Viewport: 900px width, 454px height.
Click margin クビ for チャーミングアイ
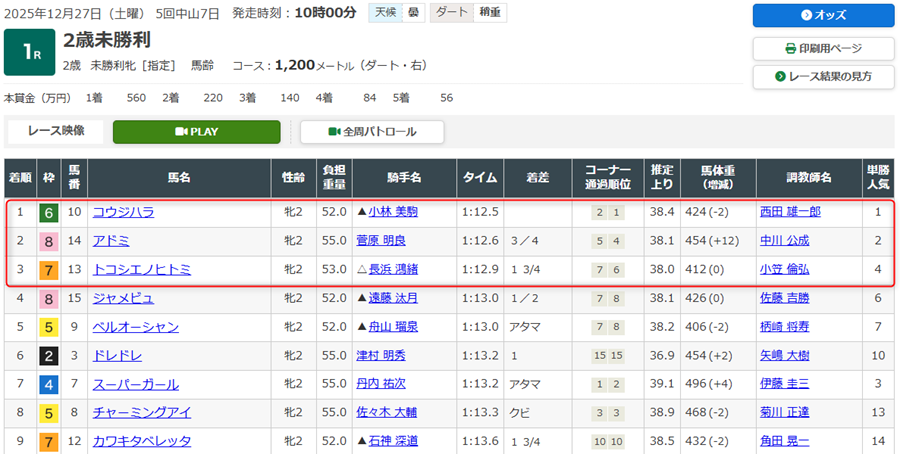coord(520,413)
